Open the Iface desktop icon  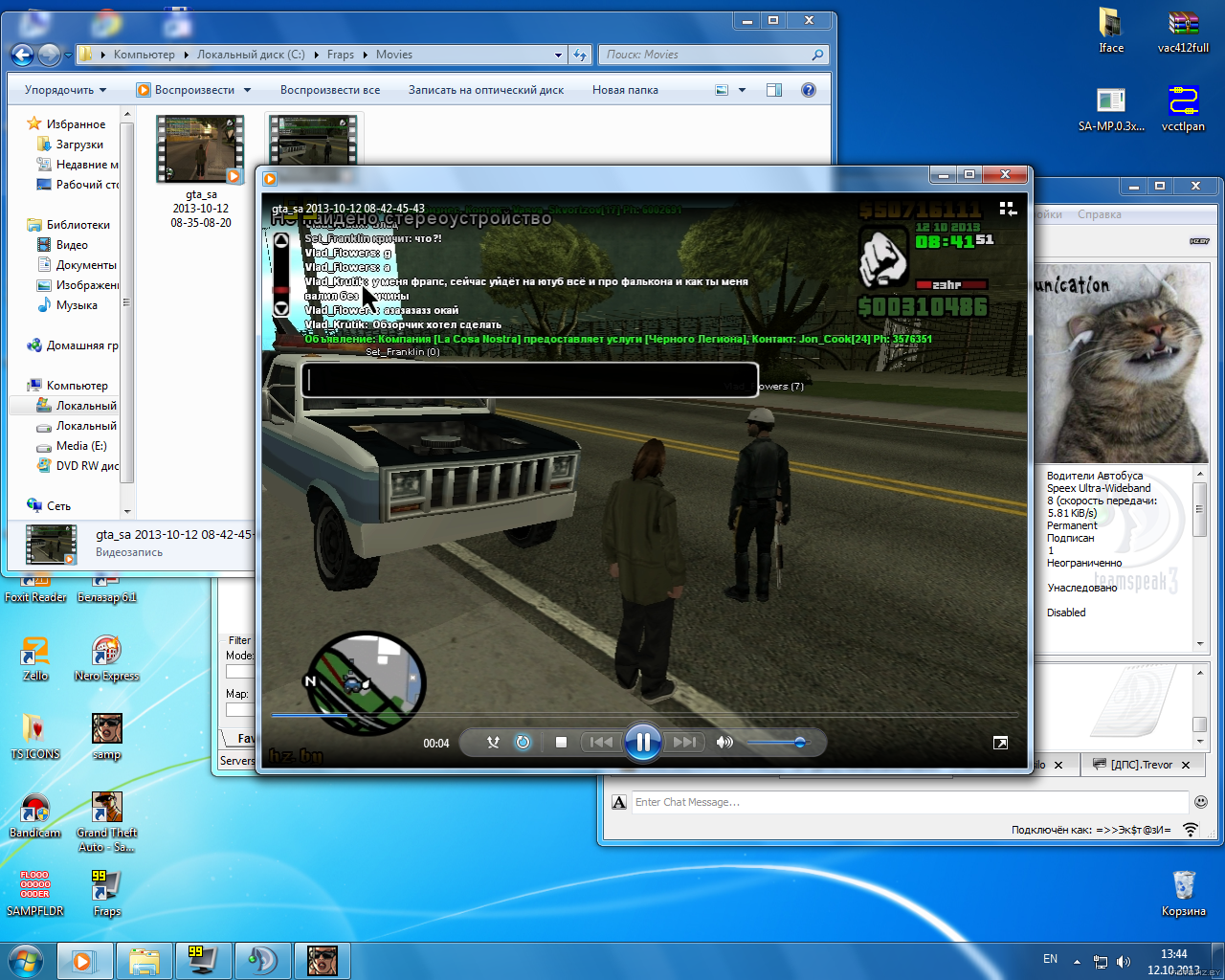[x=1111, y=31]
